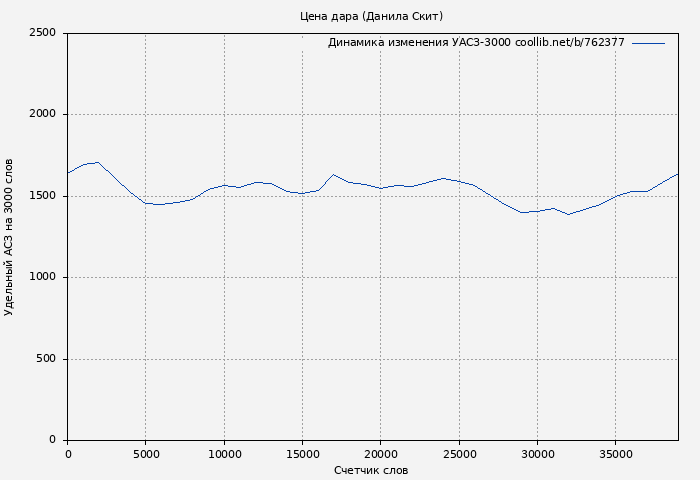Select the Y-axis label "Удельный АСЗ на 3000 слов"
The image size is (700, 480).
click(x=10, y=237)
